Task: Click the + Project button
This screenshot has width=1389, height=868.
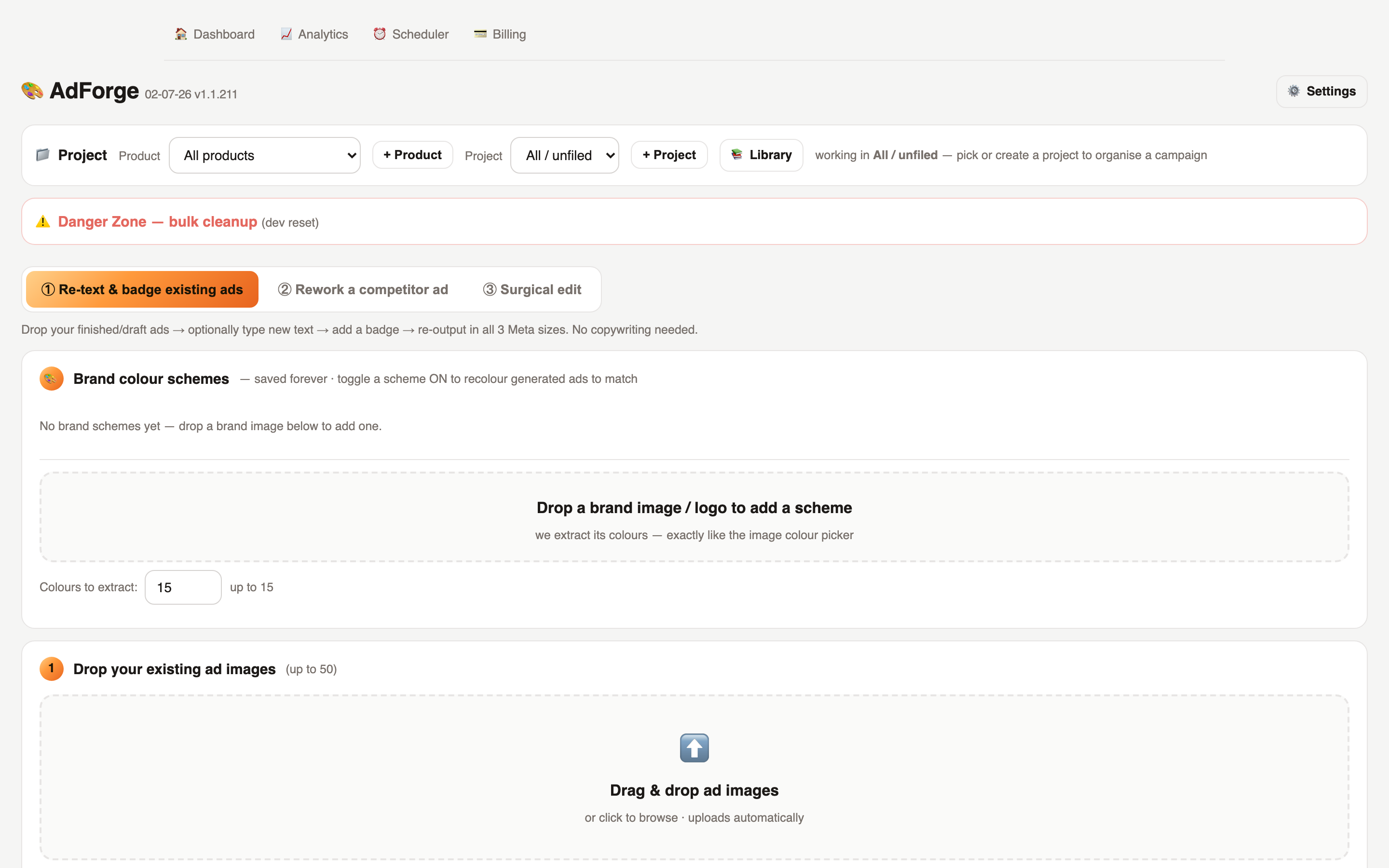Action: 669,155
